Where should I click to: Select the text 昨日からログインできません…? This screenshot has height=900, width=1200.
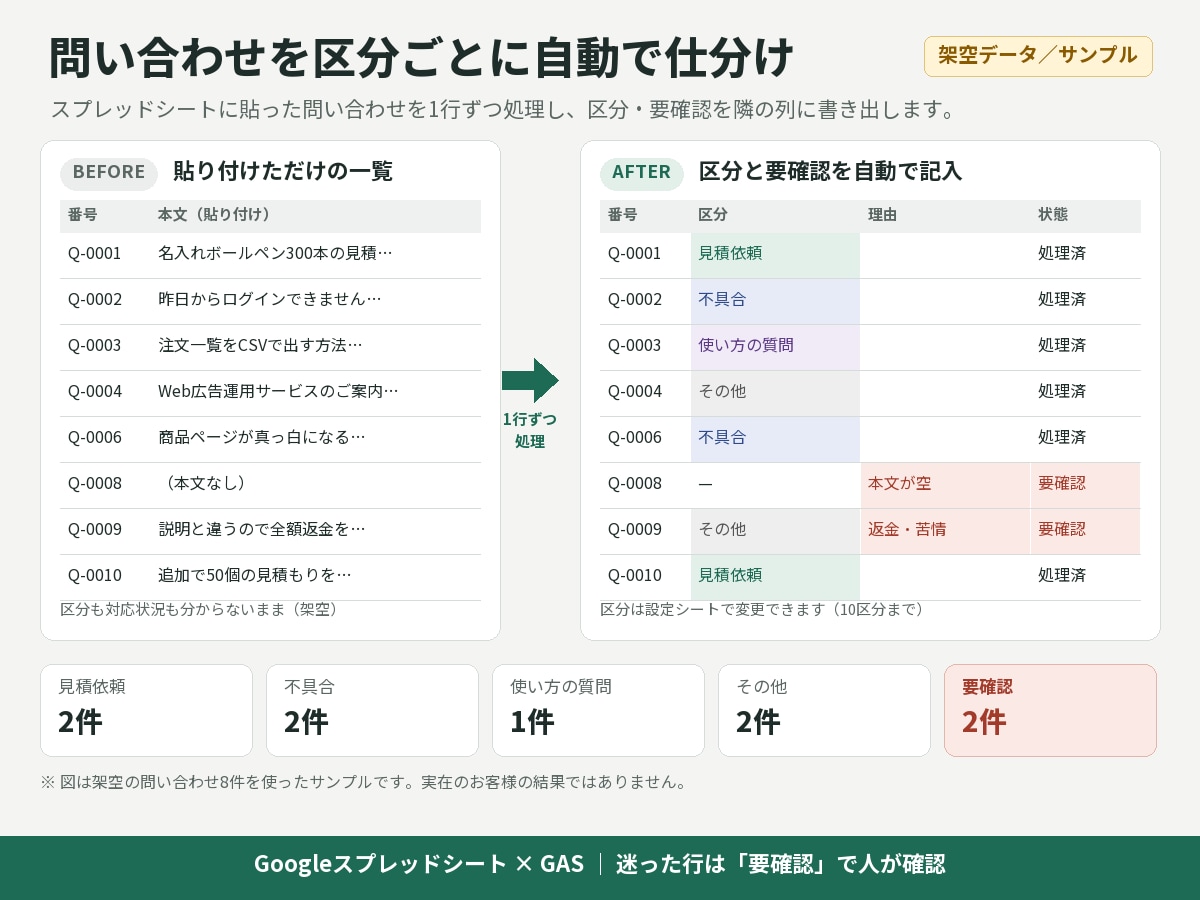[x=270, y=300]
